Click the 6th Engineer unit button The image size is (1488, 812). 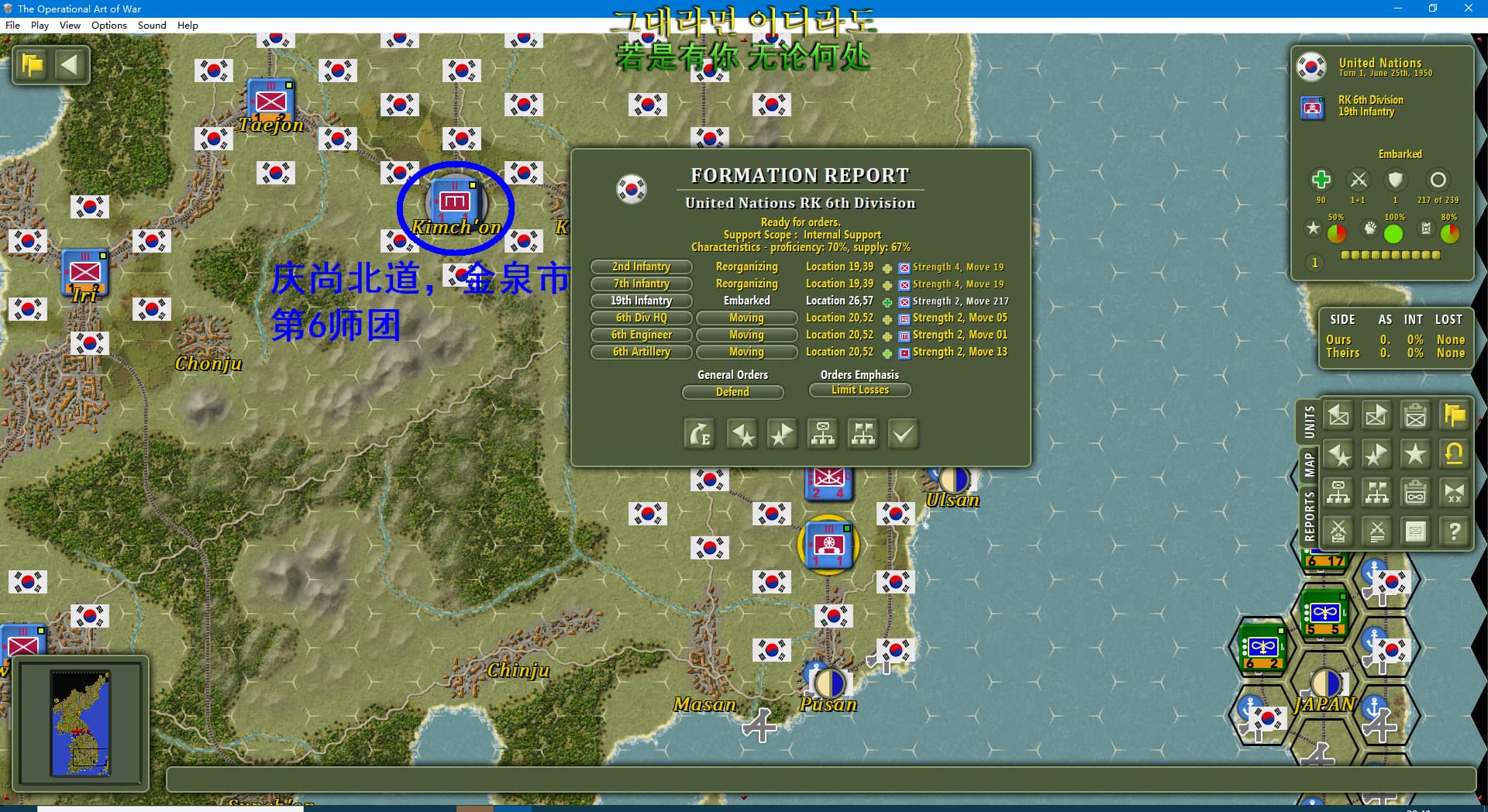(641, 335)
